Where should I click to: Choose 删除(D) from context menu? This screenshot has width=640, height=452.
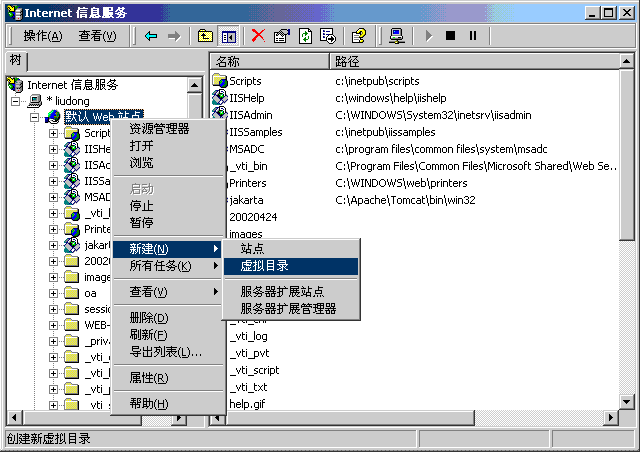[x=168, y=318]
